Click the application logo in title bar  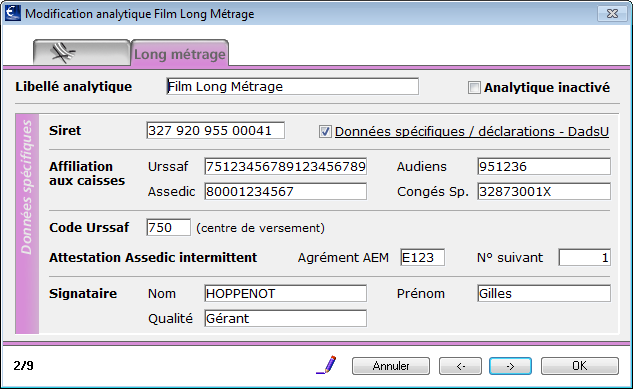pos(13,13)
